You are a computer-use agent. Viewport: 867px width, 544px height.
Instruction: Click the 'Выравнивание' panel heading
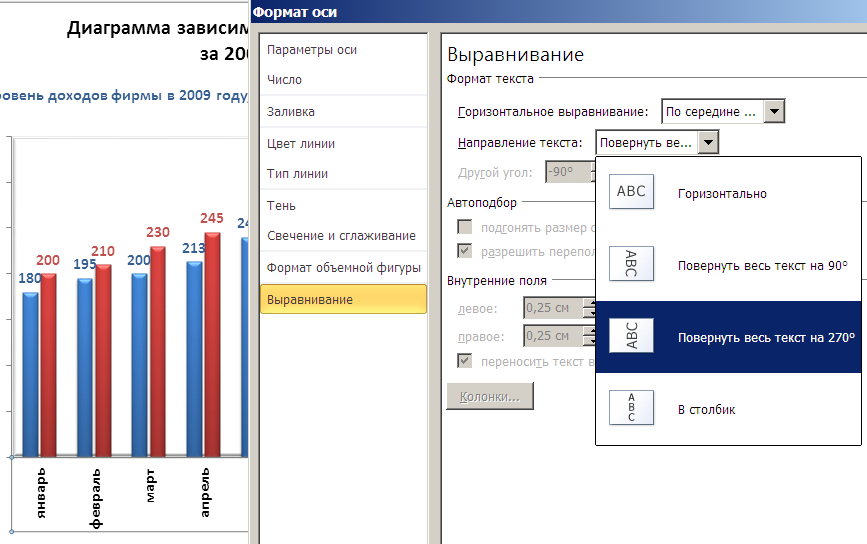coord(515,55)
